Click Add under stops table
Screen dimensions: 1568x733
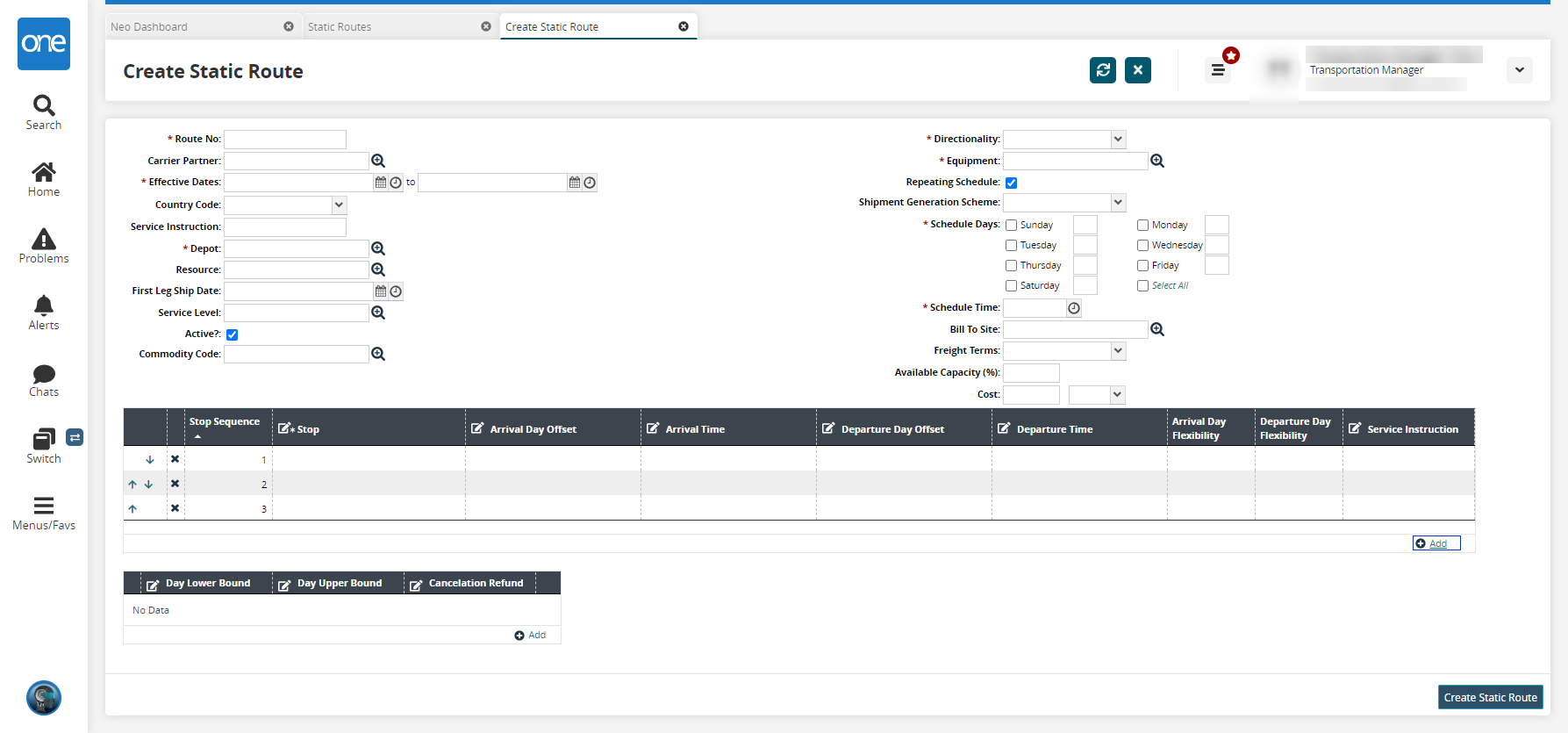(1436, 543)
